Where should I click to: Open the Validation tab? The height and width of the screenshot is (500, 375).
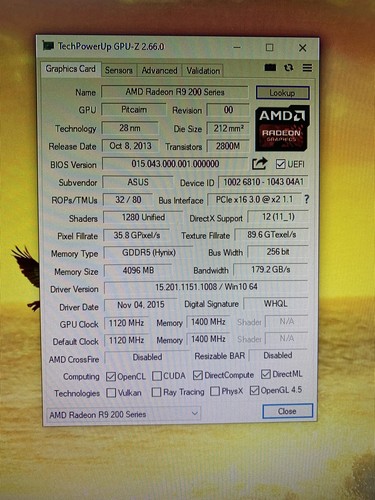pos(203,71)
